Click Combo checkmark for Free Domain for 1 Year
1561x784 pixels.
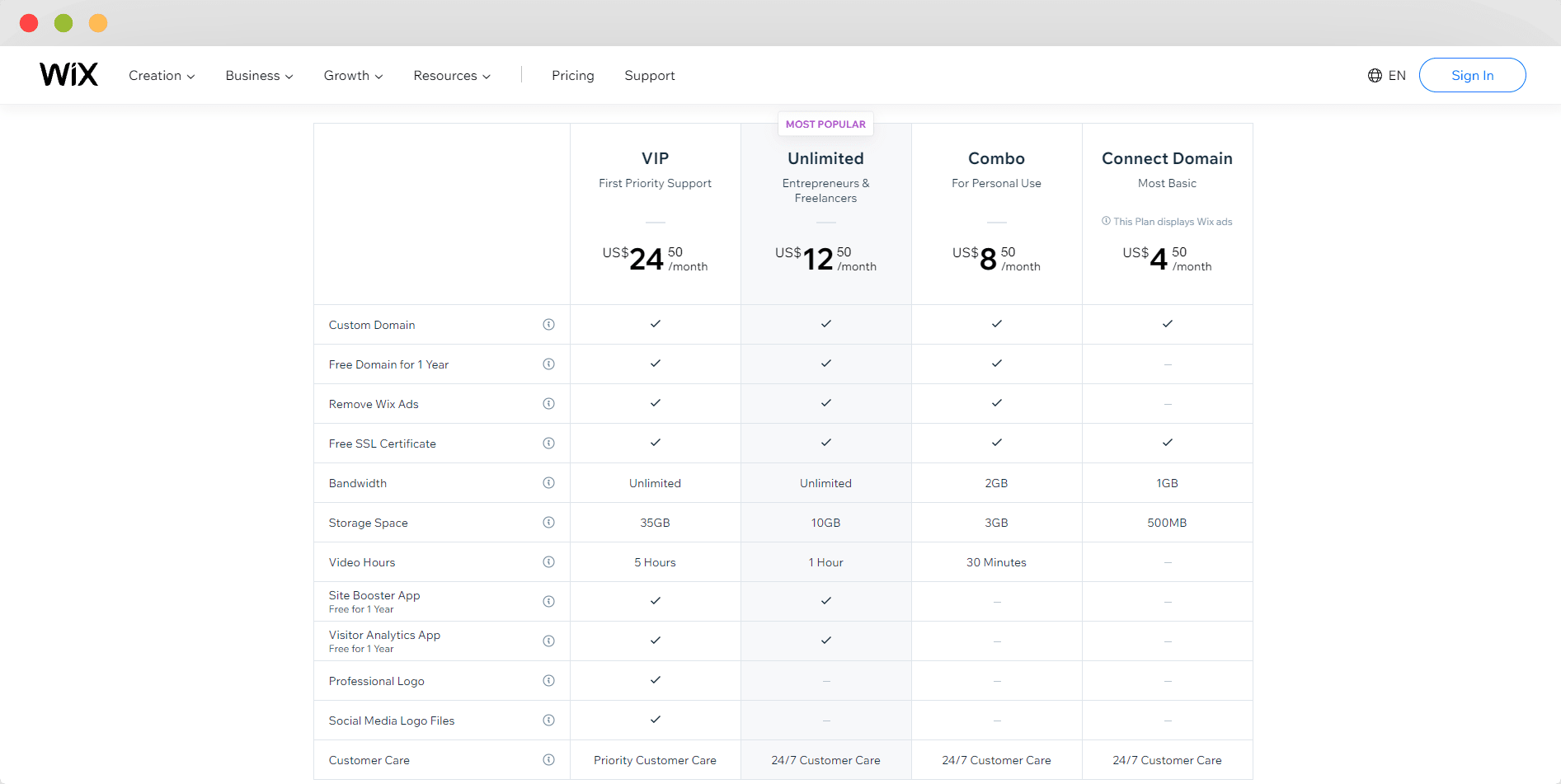coord(997,364)
